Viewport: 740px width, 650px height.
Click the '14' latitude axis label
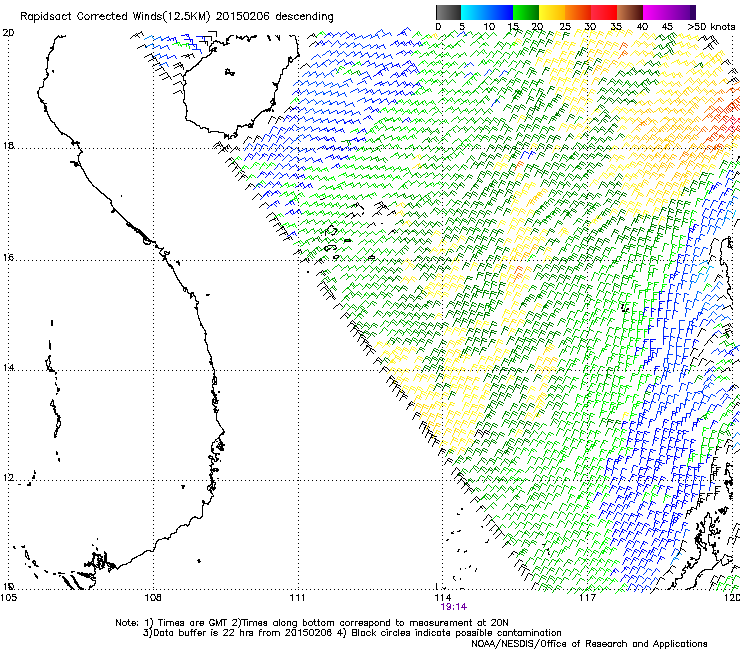tap(8, 367)
